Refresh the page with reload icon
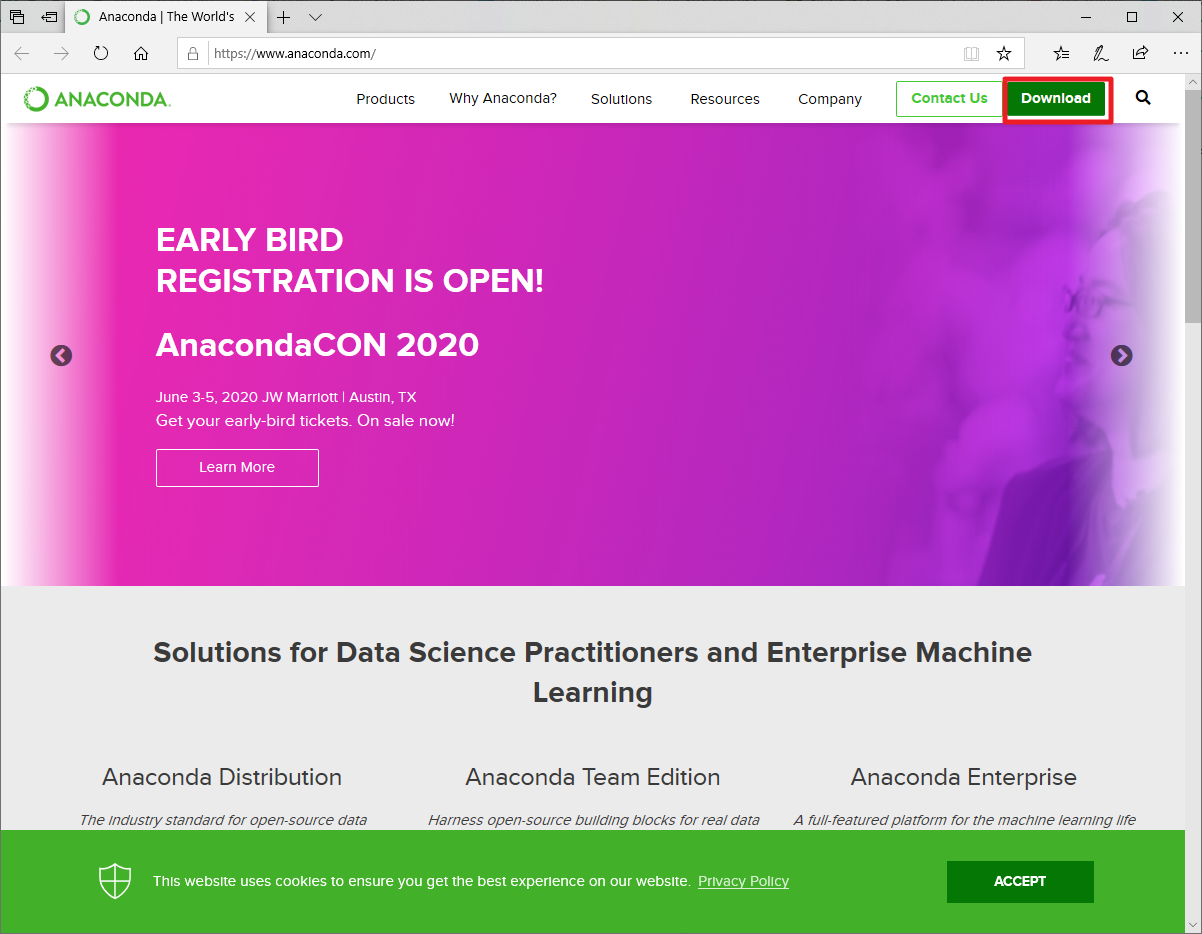The image size is (1202, 934). coord(101,53)
